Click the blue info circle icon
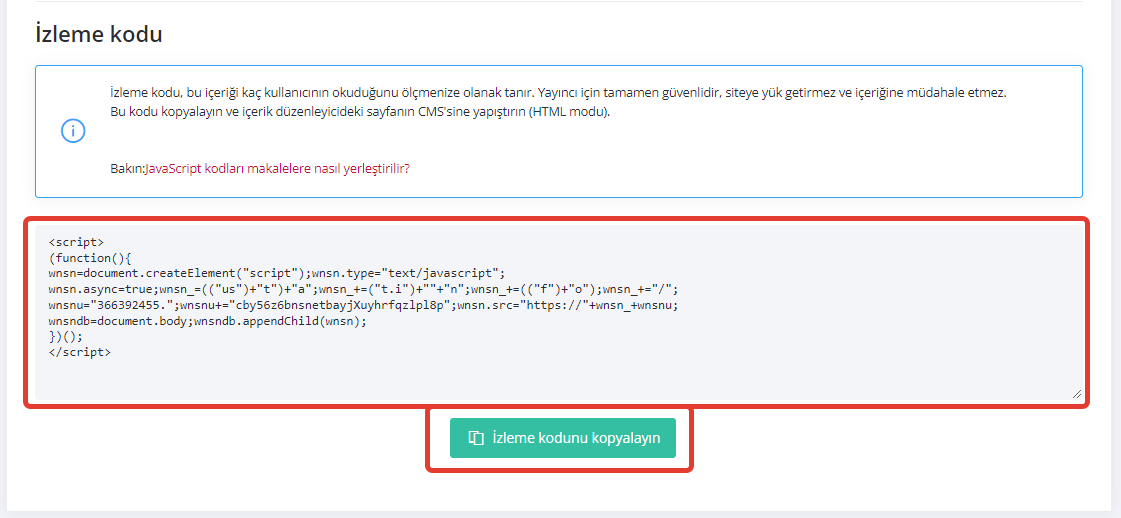 point(73,131)
